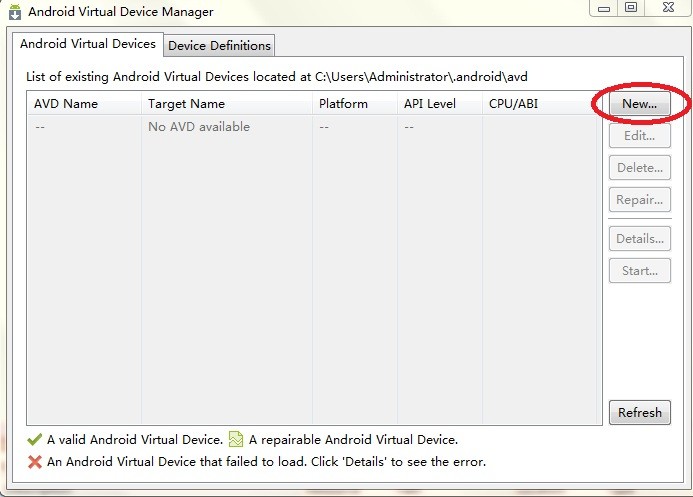Image resolution: width=693 pixels, height=497 pixels.
Task: Click the New... button to create an AVD
Action: [640, 104]
